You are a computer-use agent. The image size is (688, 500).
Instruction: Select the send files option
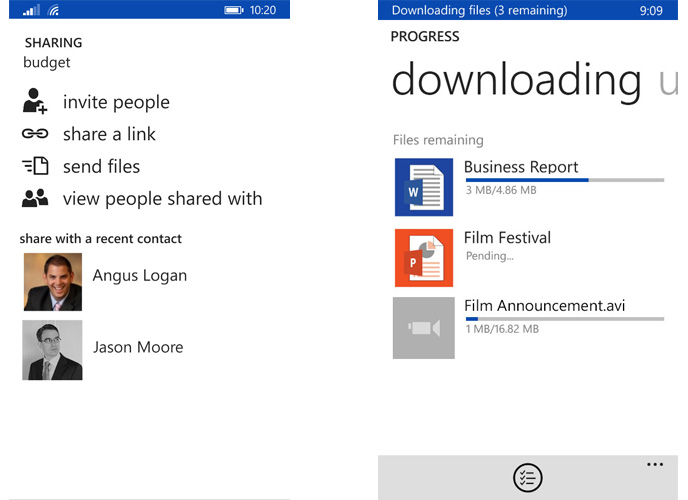tap(101, 167)
